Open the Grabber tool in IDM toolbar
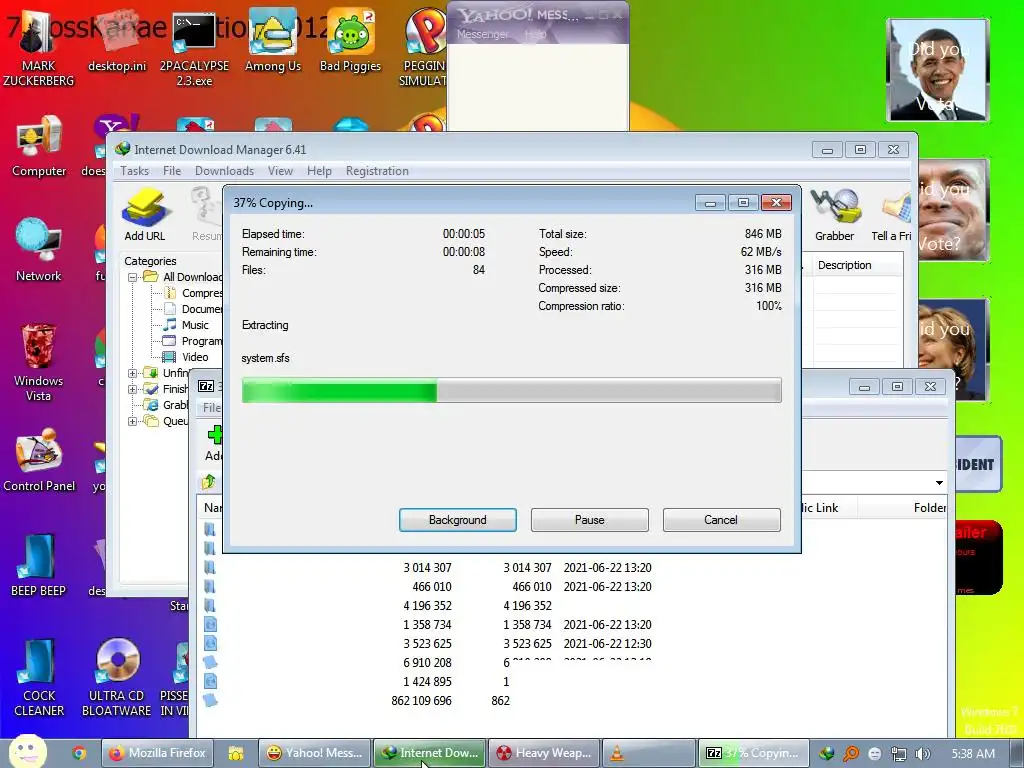The height and width of the screenshot is (768, 1024). pyautogui.click(x=834, y=215)
